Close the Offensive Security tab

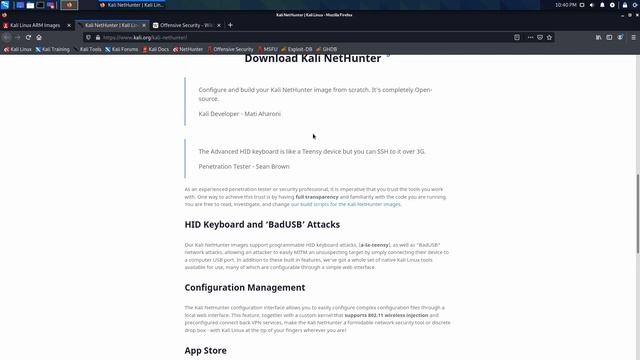(219, 25)
